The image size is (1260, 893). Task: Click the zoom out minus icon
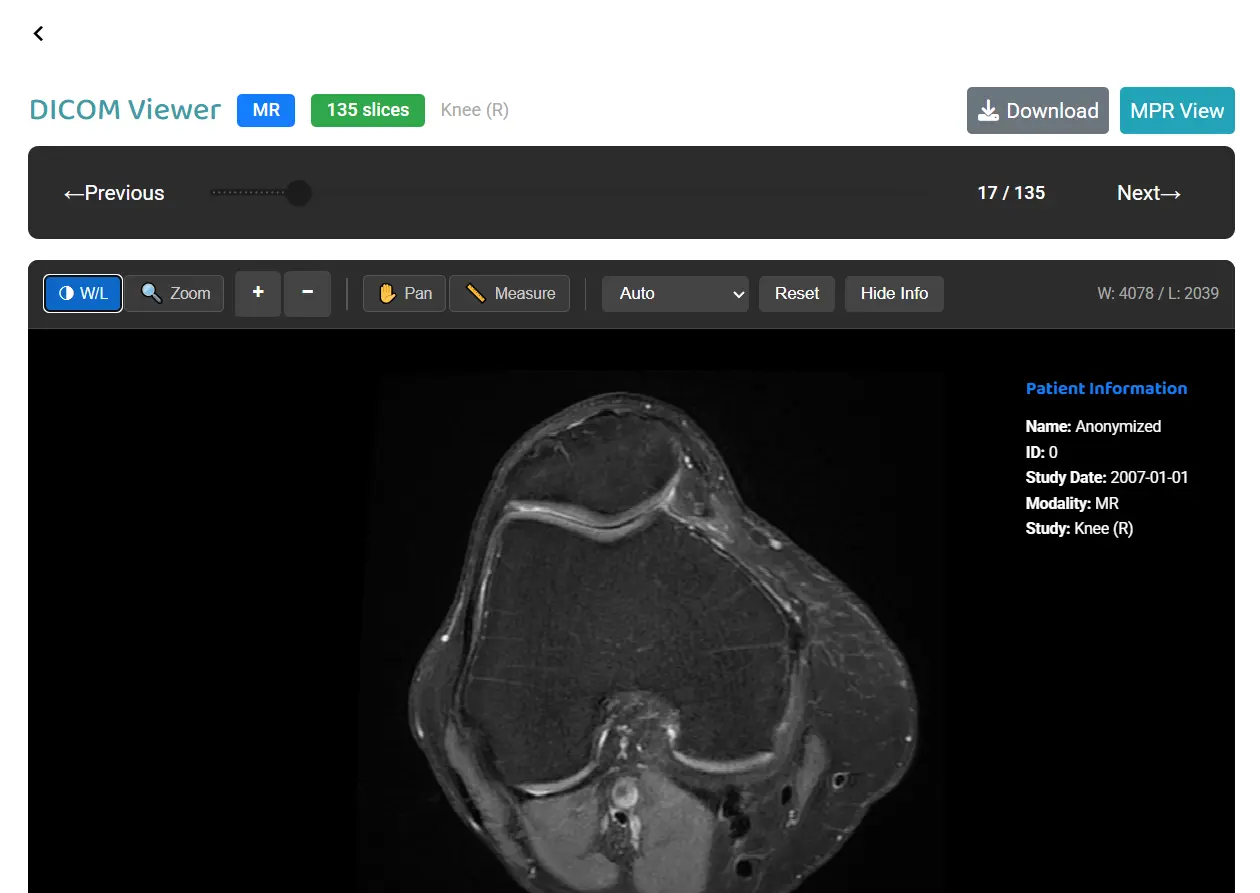[x=307, y=293]
